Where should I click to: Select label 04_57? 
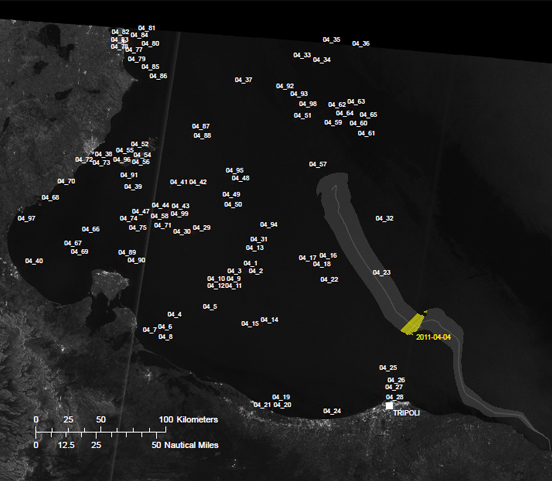click(x=318, y=164)
